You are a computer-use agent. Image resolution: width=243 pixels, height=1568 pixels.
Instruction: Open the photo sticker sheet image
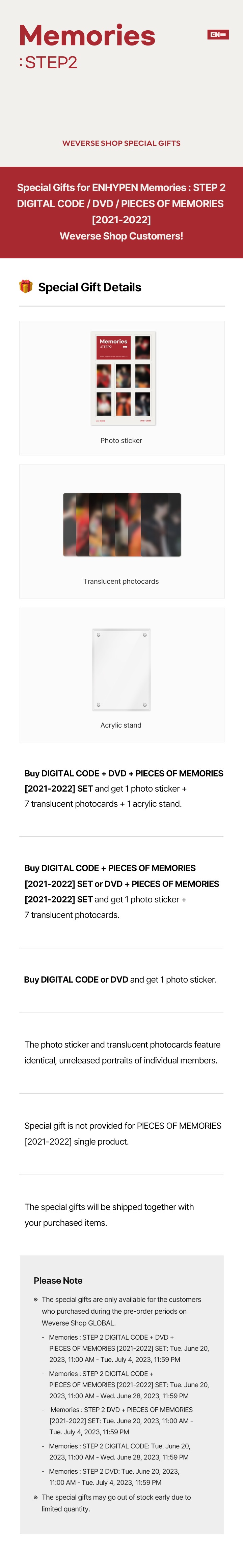[x=123, y=378]
